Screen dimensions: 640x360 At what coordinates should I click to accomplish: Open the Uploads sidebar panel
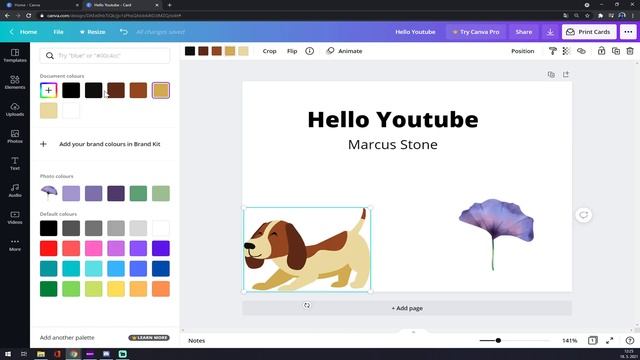(x=15, y=109)
